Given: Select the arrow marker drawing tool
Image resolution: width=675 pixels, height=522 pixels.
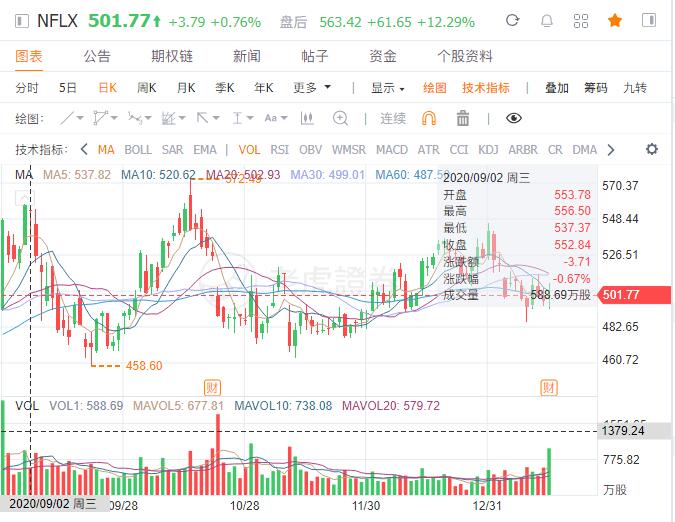Looking at the screenshot, I should [x=202, y=118].
